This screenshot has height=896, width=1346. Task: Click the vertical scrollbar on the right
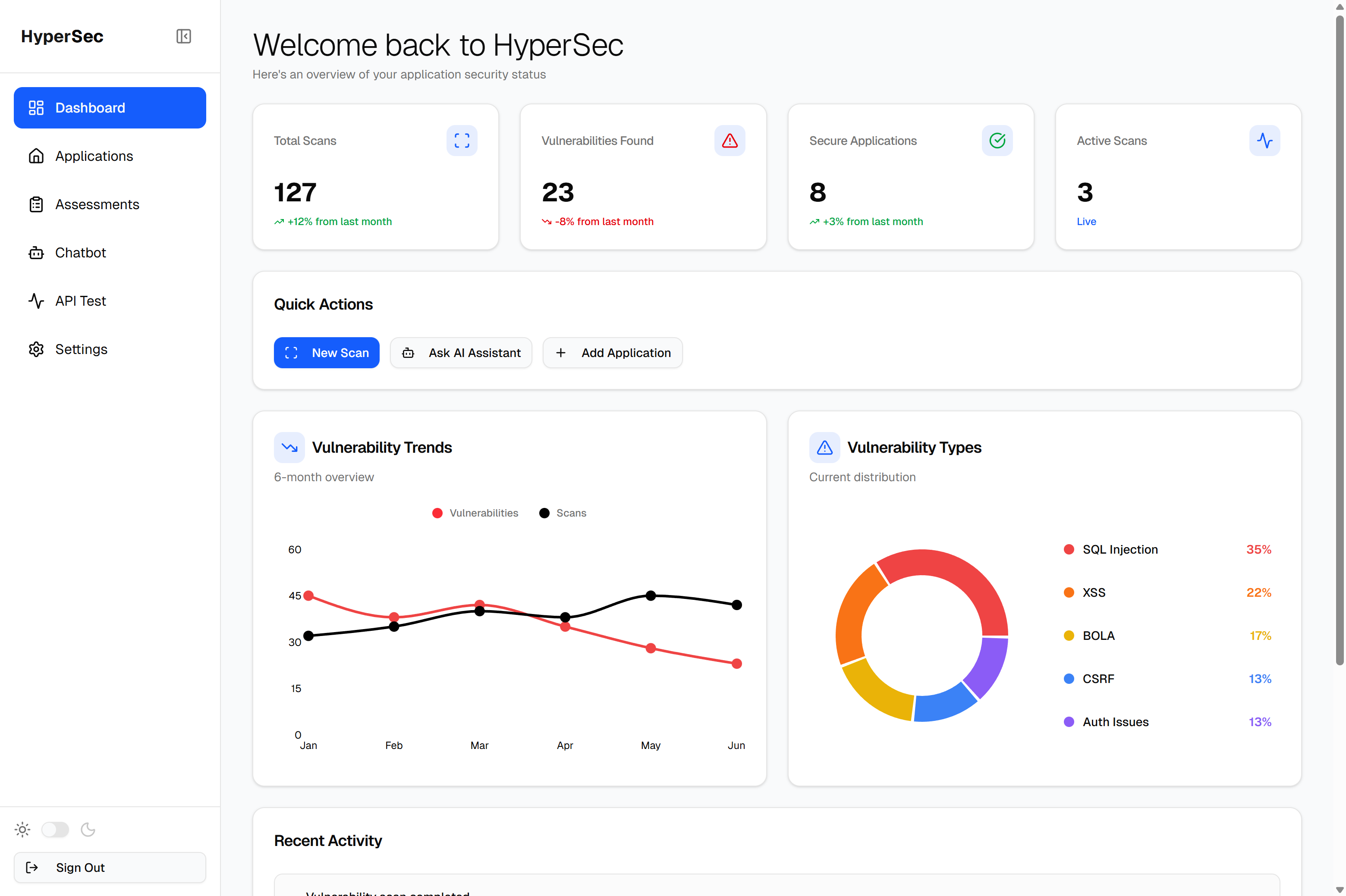[1339, 343]
